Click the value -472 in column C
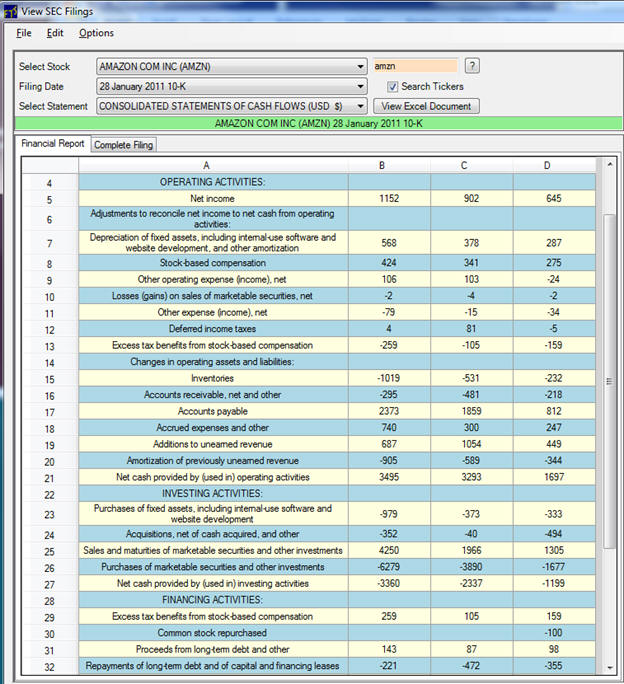Image resolution: width=624 pixels, height=684 pixels. pos(472,666)
